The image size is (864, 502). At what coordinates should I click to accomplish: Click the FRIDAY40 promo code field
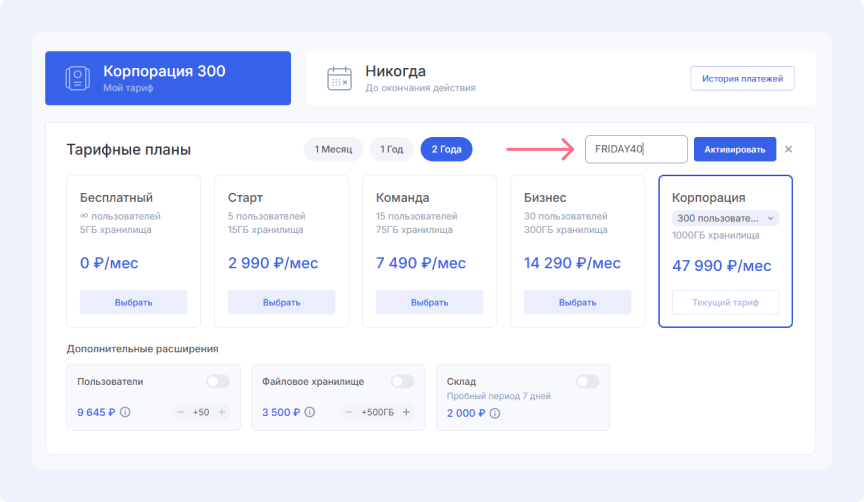tap(636, 149)
